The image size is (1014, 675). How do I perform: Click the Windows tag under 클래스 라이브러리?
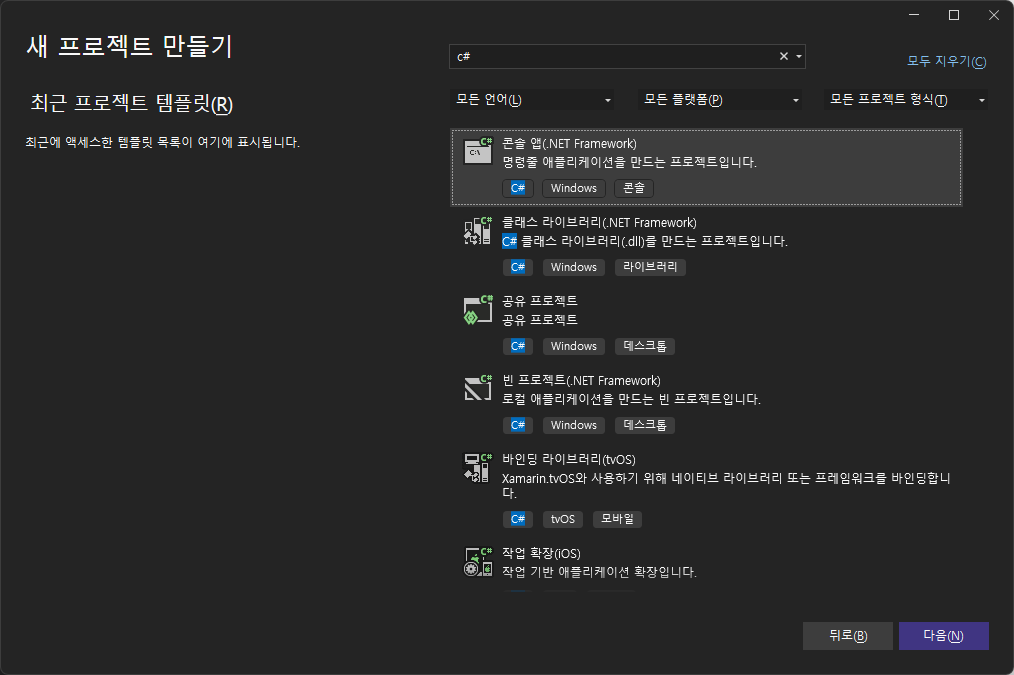pyautogui.click(x=574, y=267)
